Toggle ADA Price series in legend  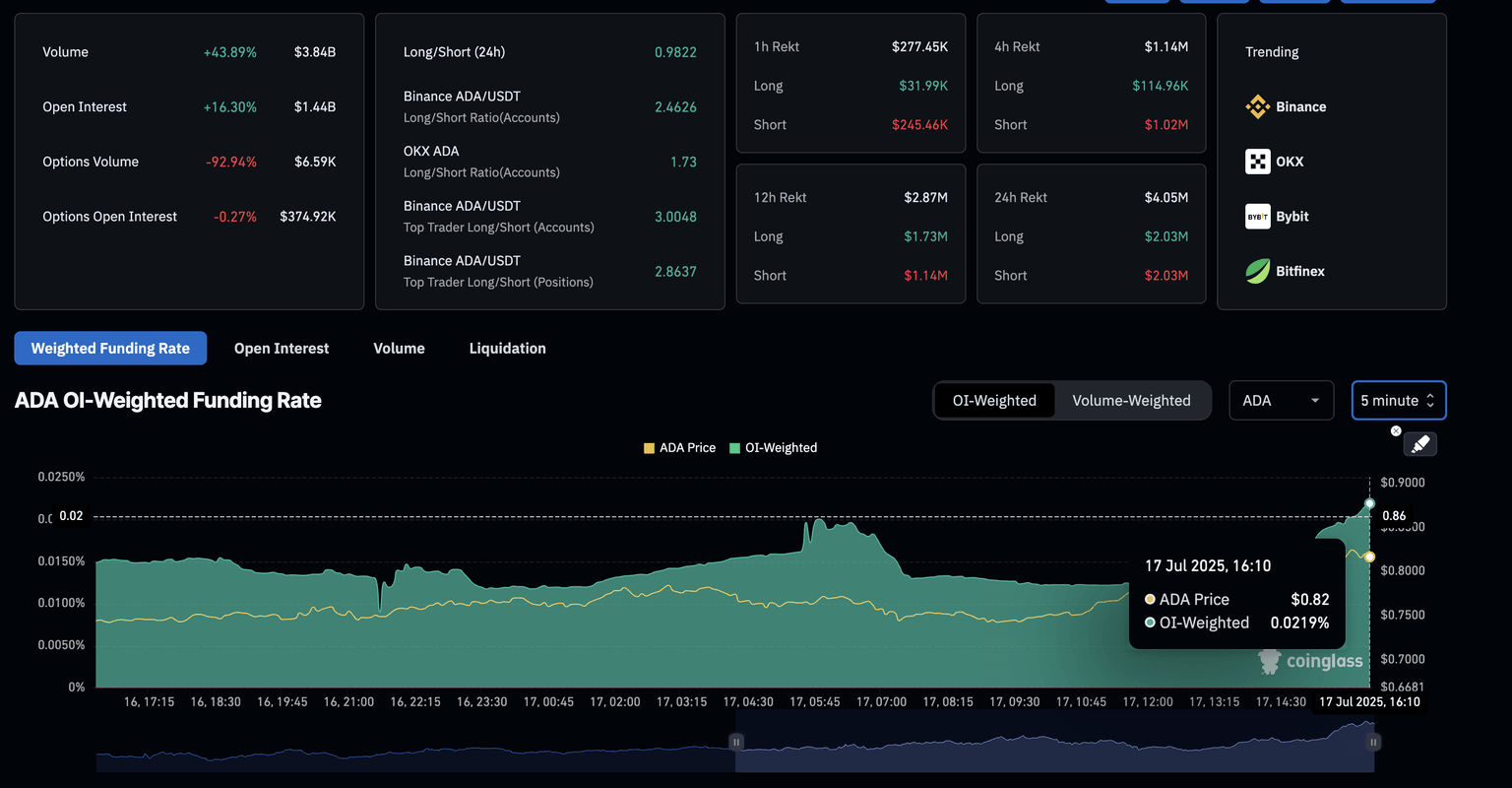679,447
